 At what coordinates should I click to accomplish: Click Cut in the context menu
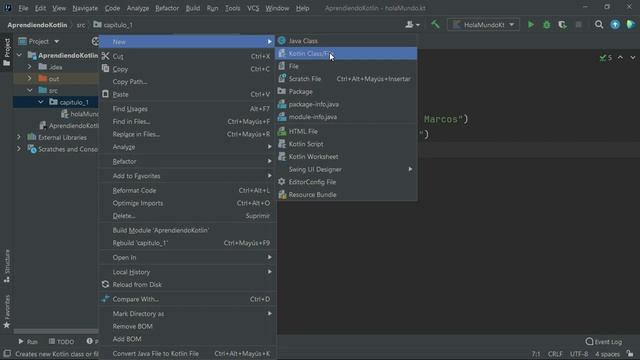187,56
